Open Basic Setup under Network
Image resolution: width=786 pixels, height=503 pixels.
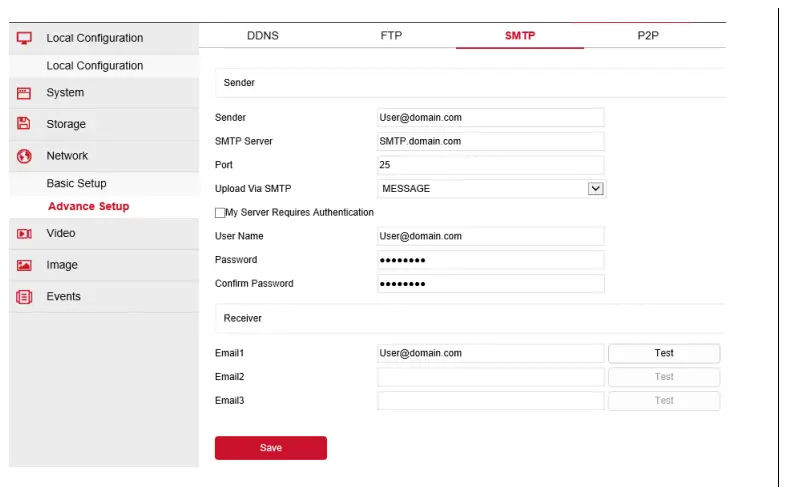[76, 184]
